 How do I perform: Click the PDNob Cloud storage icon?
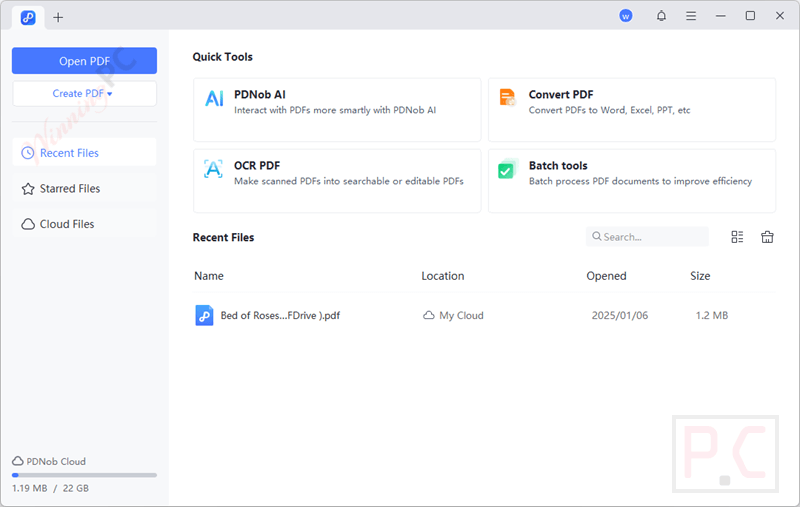tap(18, 461)
